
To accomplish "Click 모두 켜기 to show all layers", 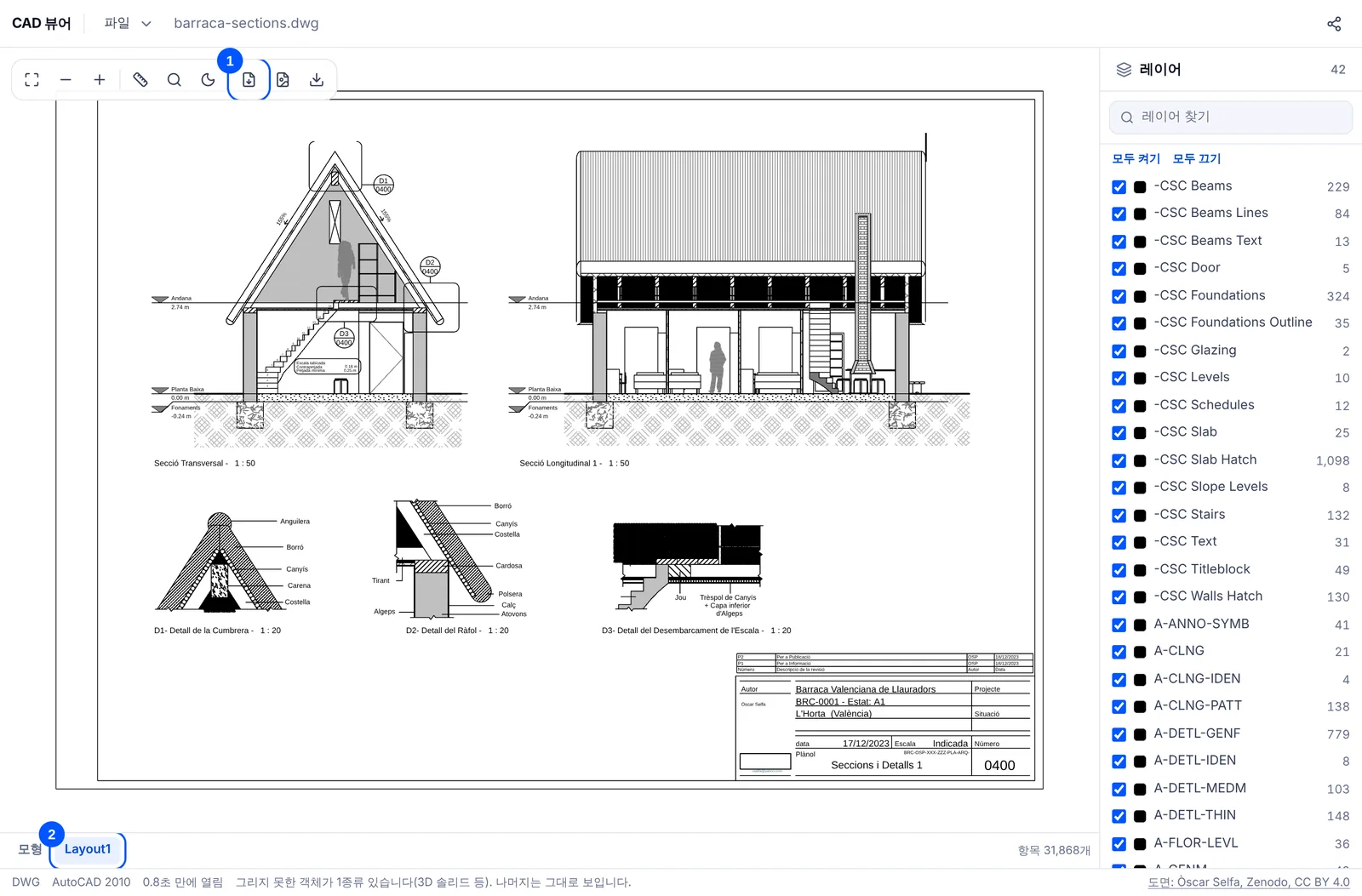I will [x=1136, y=159].
